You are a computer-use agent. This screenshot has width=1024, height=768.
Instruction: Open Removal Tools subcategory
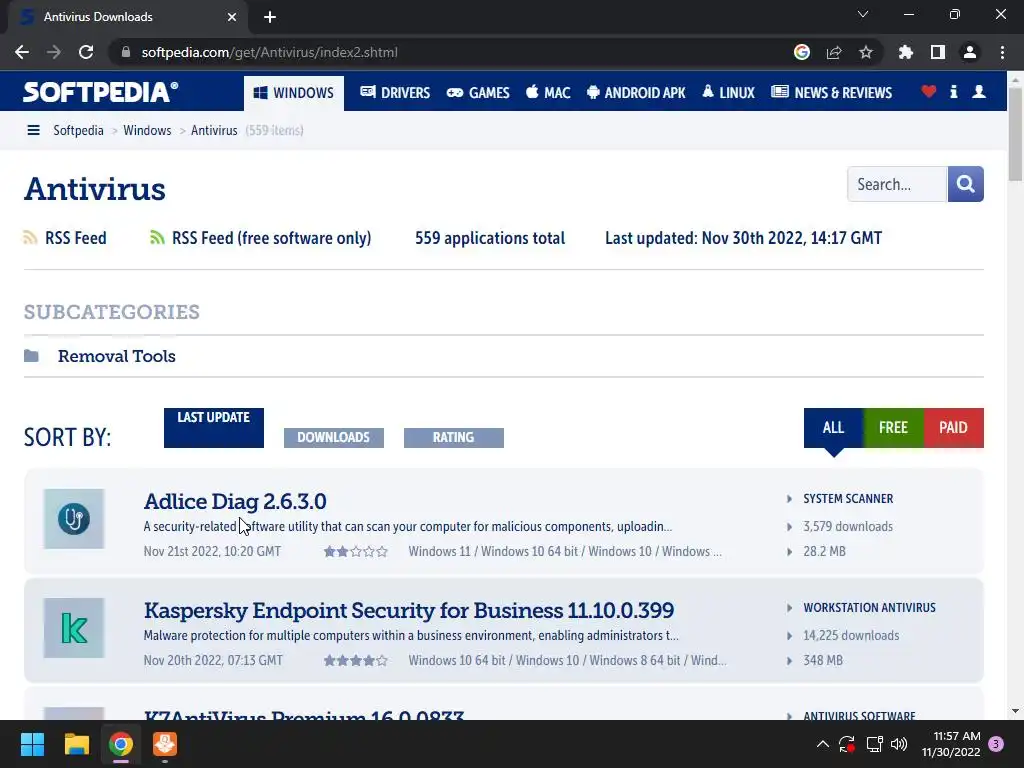pyautogui.click(x=117, y=357)
